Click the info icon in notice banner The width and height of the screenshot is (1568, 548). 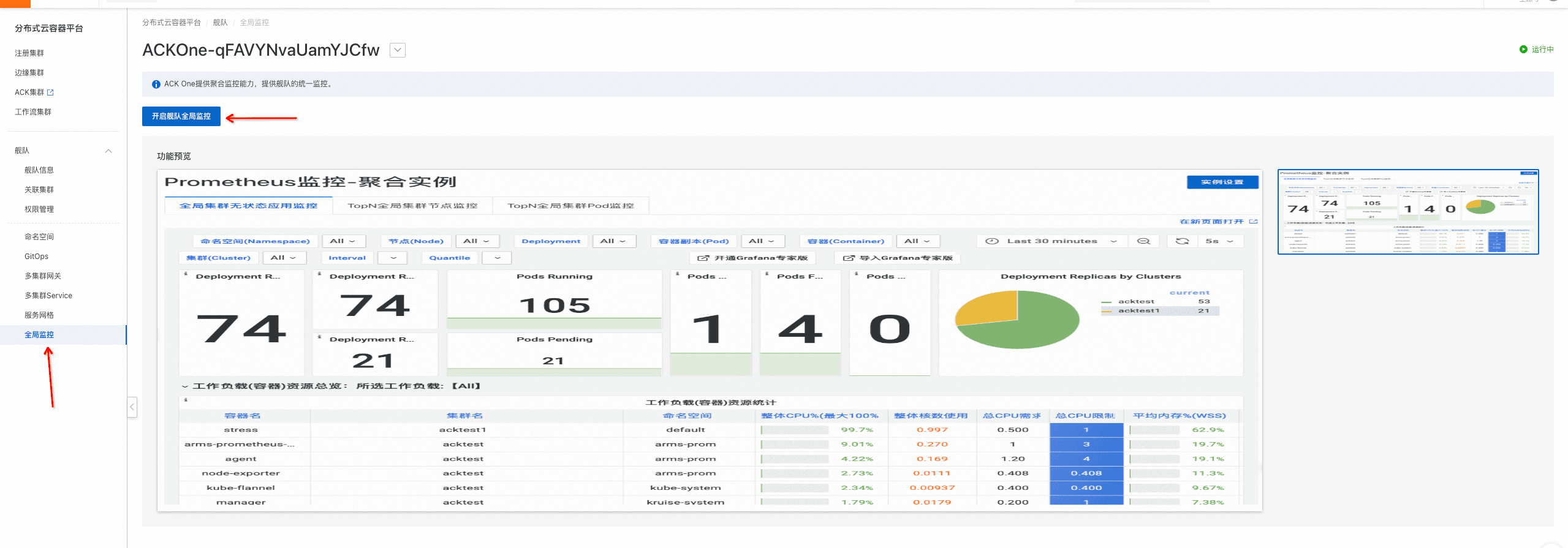coord(156,84)
